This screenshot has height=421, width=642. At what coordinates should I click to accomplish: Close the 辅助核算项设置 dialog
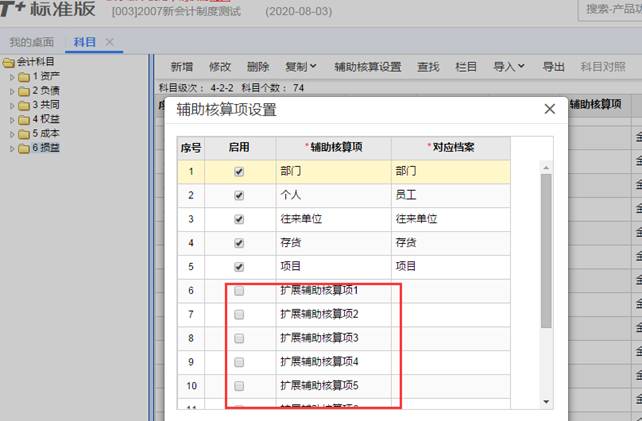548,109
